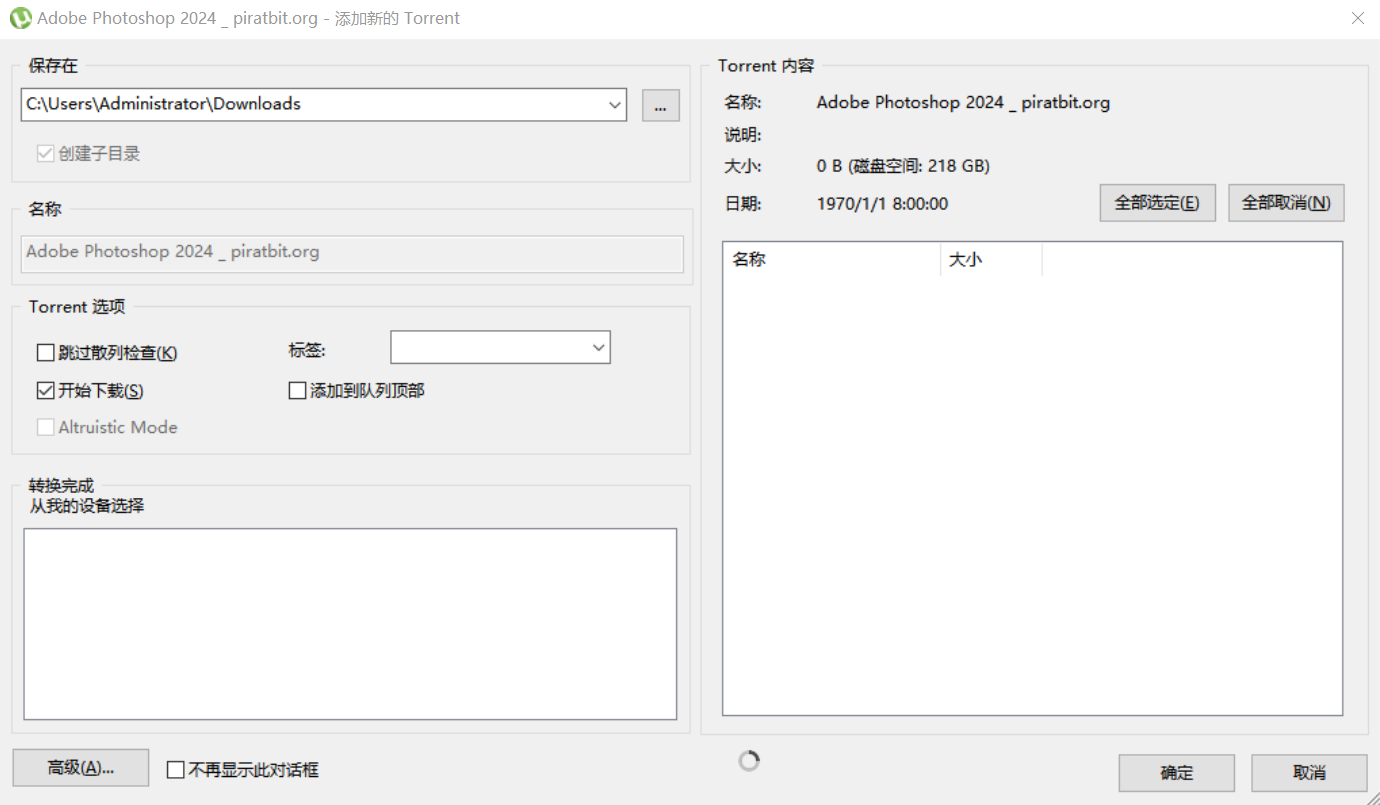The image size is (1380, 805).
Task: Open folder browser with the "..." button
Action: tap(660, 105)
